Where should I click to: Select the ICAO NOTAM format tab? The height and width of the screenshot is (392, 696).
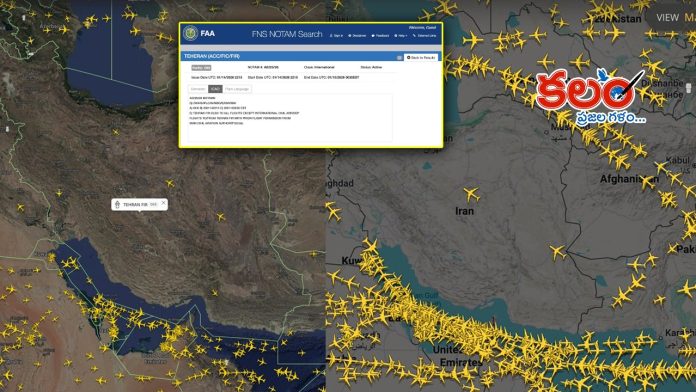(x=215, y=89)
